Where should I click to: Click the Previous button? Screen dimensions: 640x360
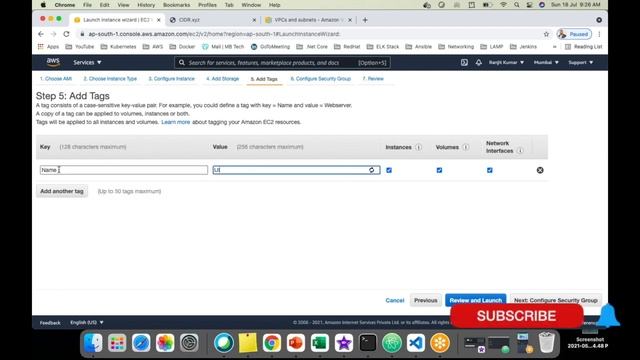[426, 300]
